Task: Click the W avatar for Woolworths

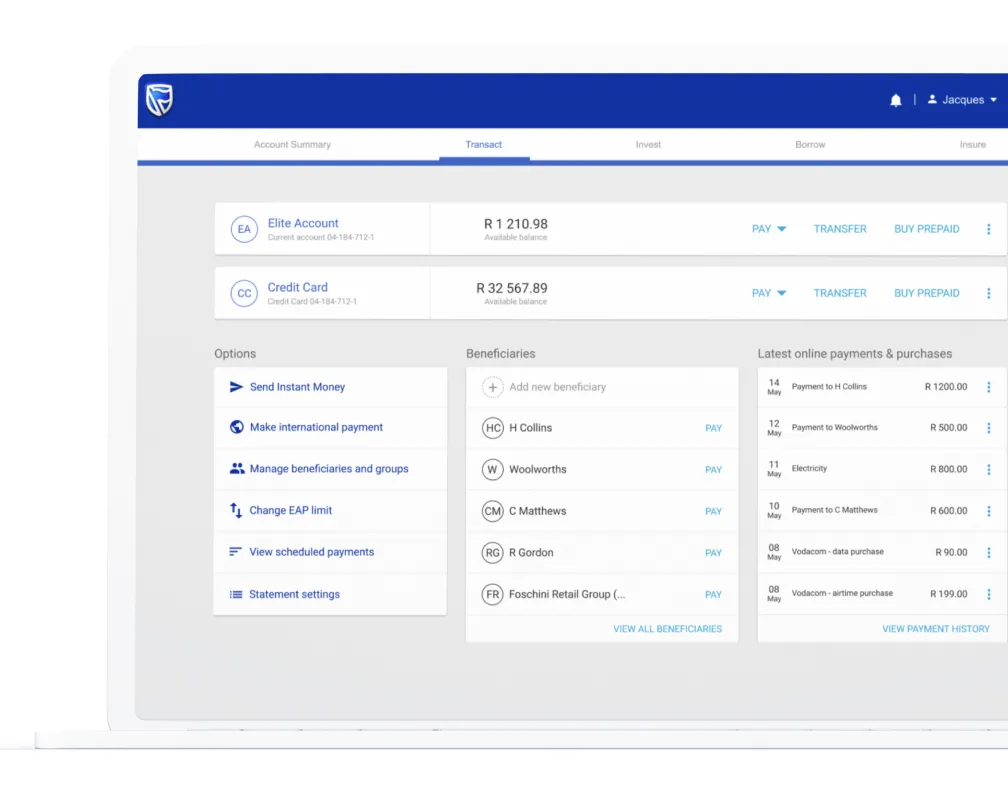Action: pyautogui.click(x=492, y=469)
